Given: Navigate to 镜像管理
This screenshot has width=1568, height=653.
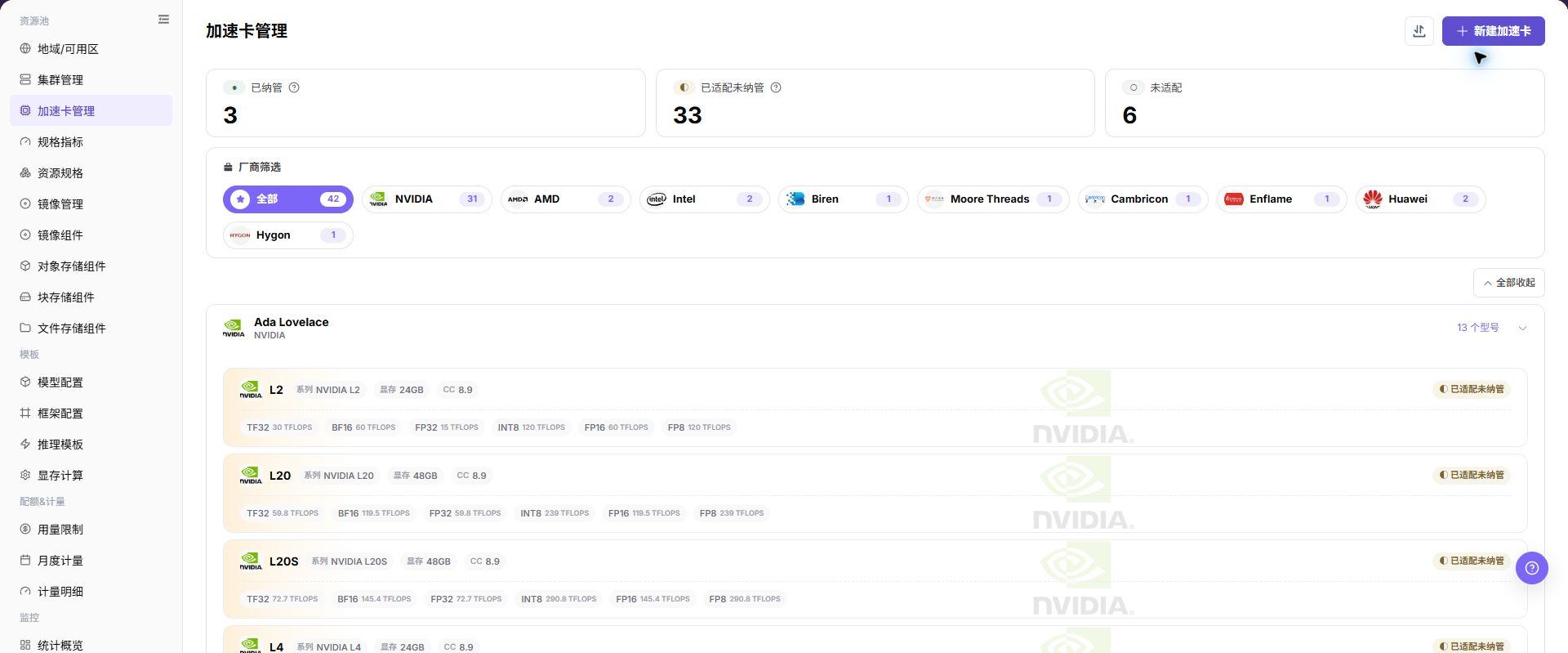Looking at the screenshot, I should tap(91, 204).
